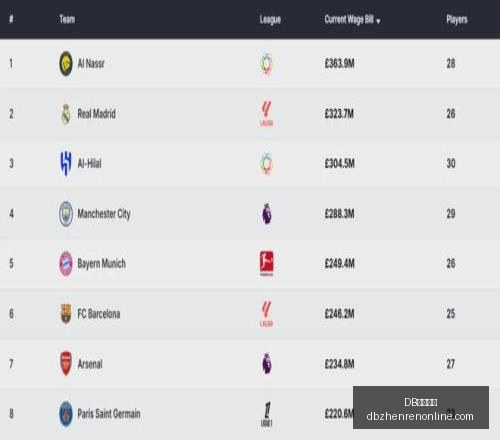
Task: Sort by Current Wage Bill arrow
Action: pyautogui.click(x=378, y=21)
